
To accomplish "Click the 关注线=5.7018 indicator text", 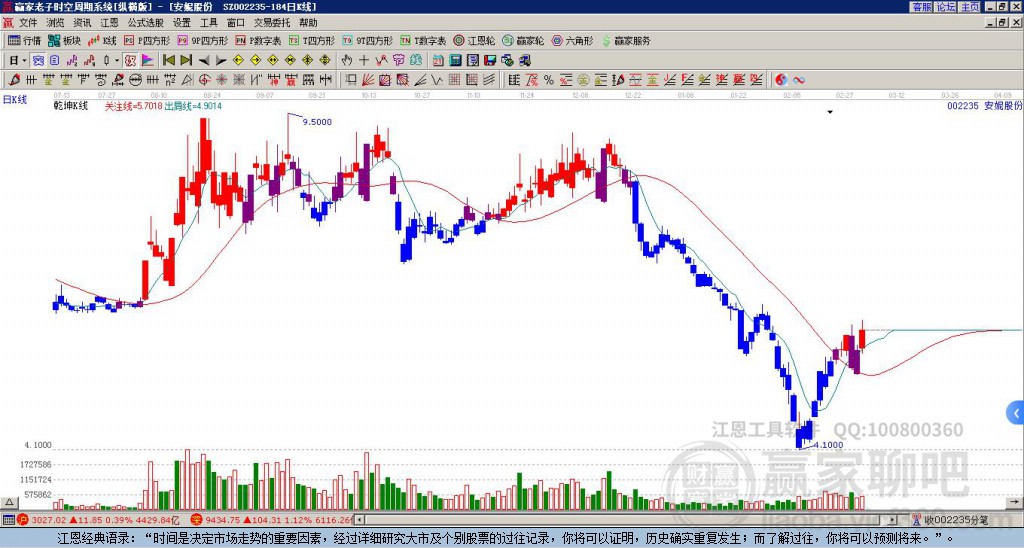I will 133,106.
